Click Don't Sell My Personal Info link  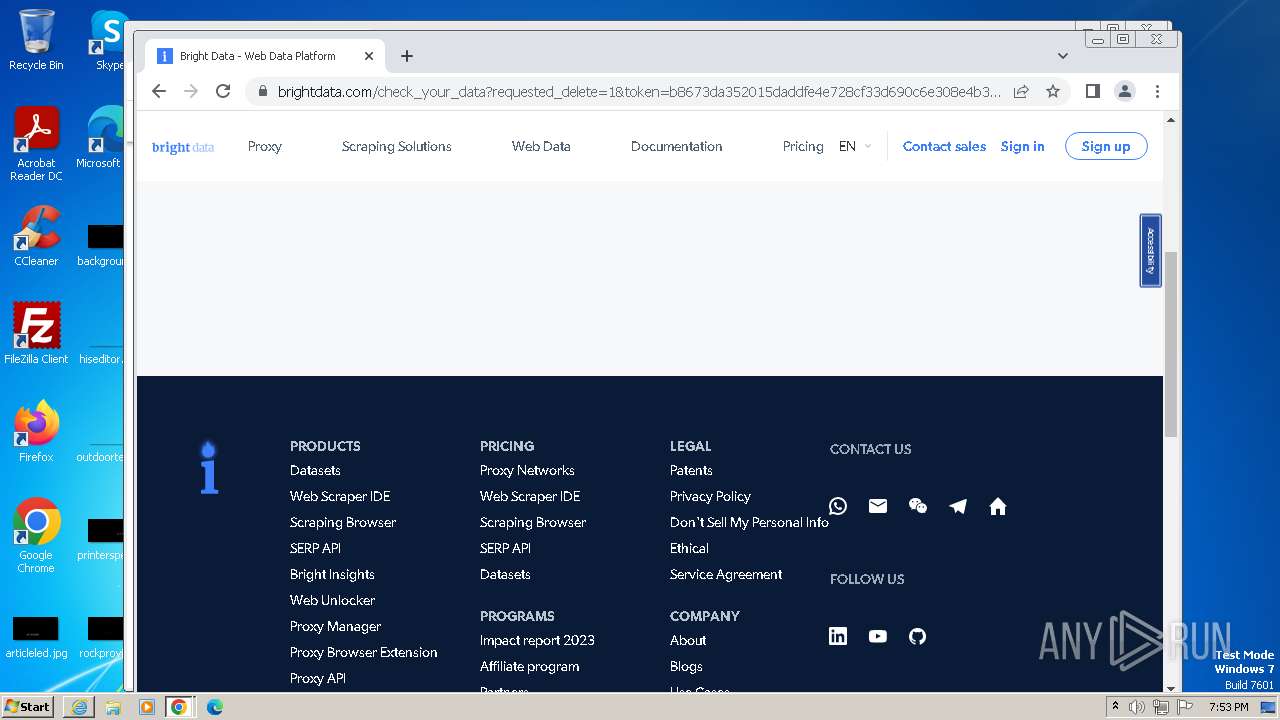tap(749, 522)
